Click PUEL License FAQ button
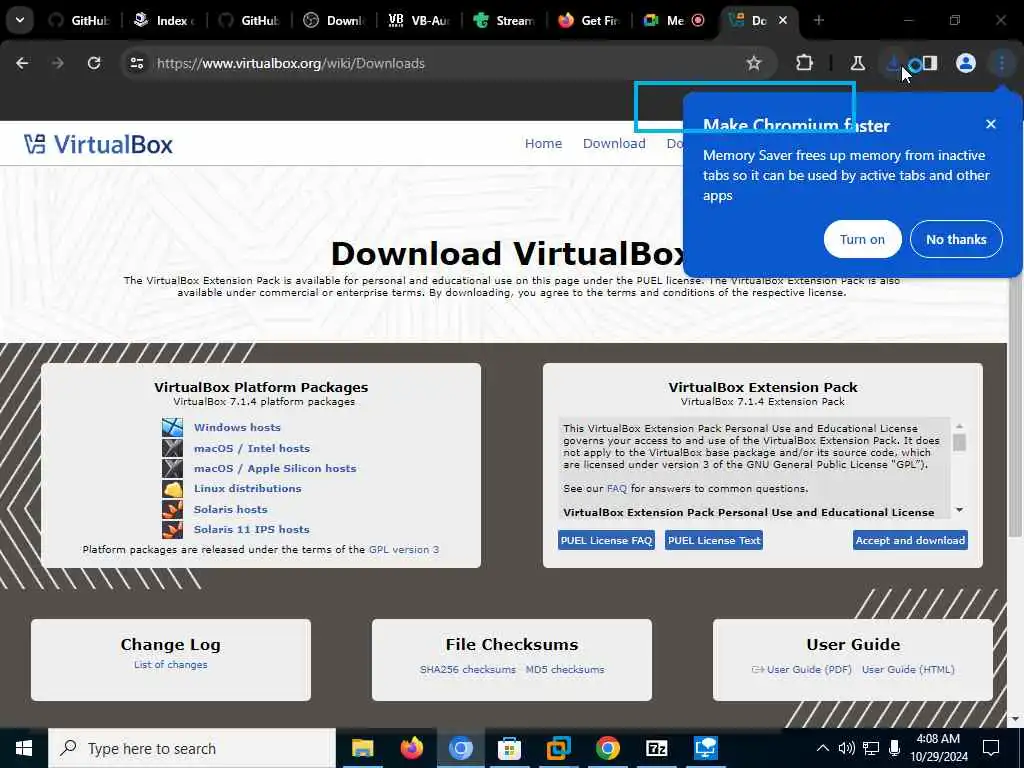Viewport: 1024px width, 768px height. point(606,540)
